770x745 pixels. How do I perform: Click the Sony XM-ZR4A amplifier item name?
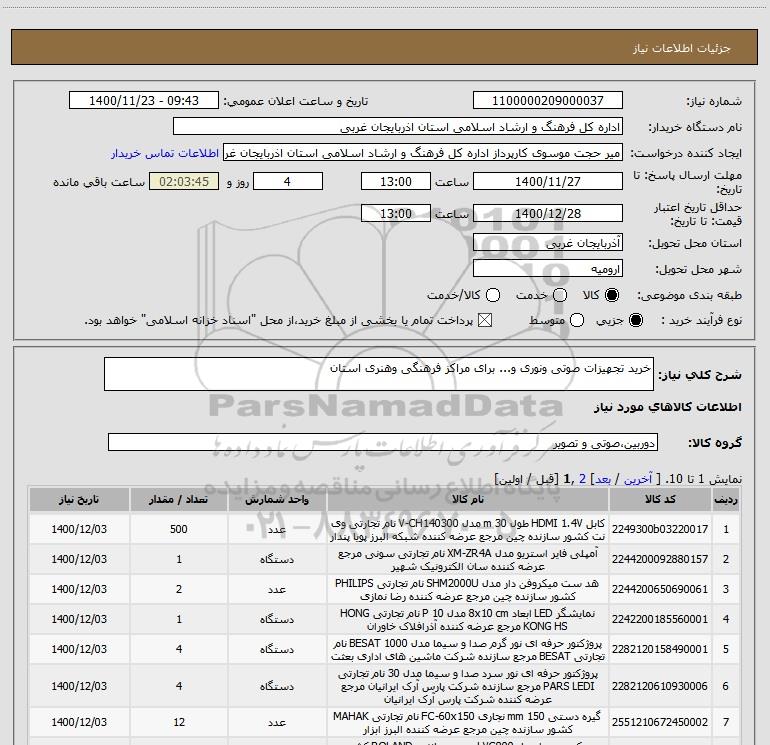click(468, 560)
